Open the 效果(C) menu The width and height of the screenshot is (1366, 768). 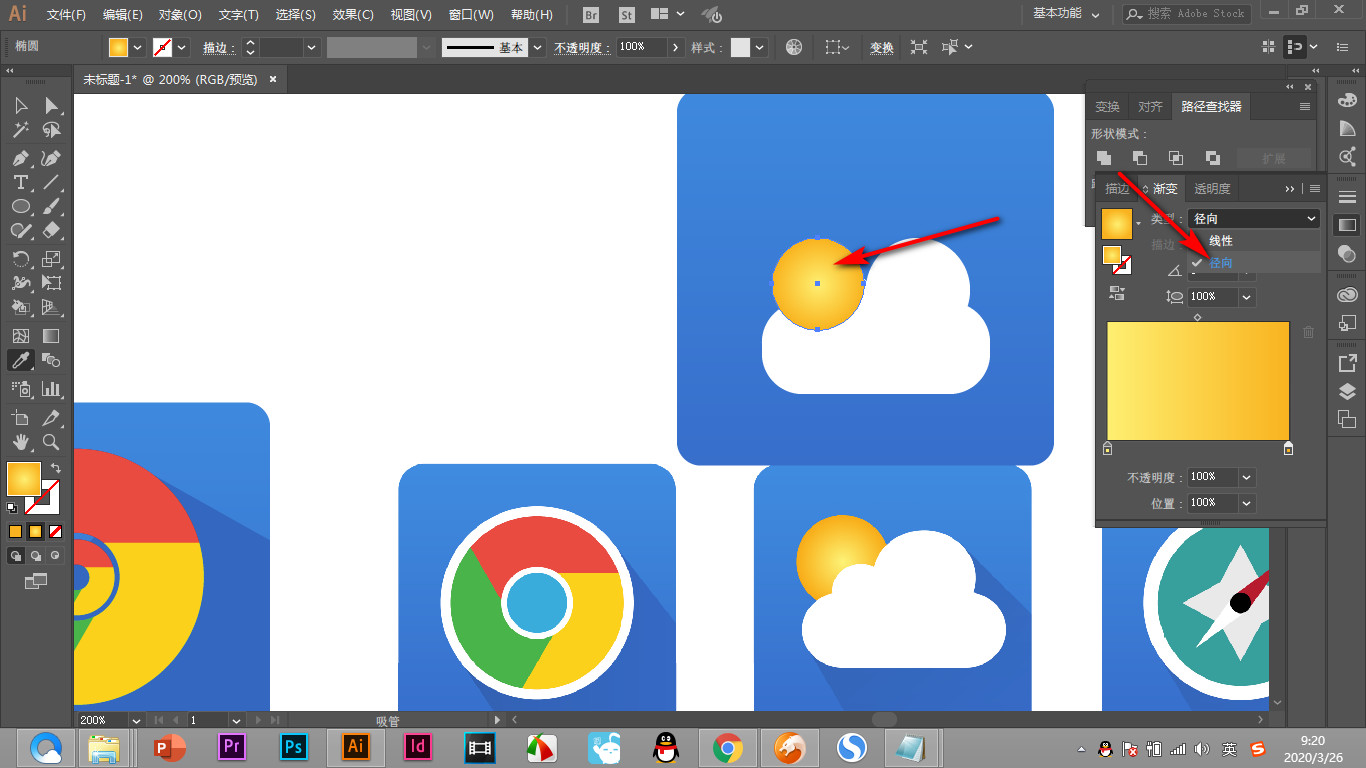coord(353,15)
